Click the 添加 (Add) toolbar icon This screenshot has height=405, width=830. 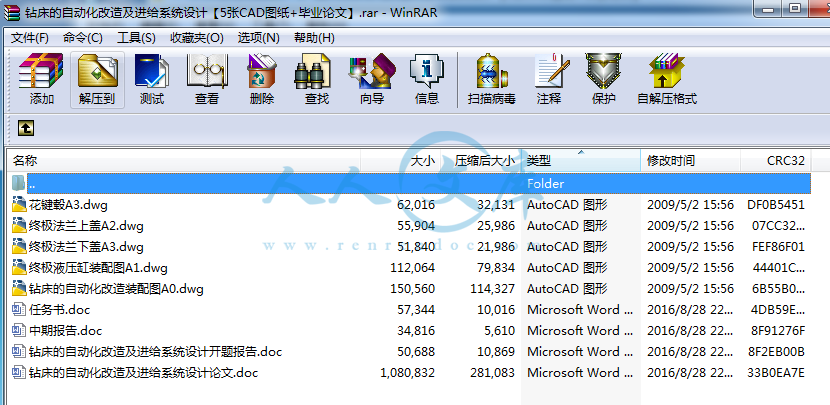[41, 79]
